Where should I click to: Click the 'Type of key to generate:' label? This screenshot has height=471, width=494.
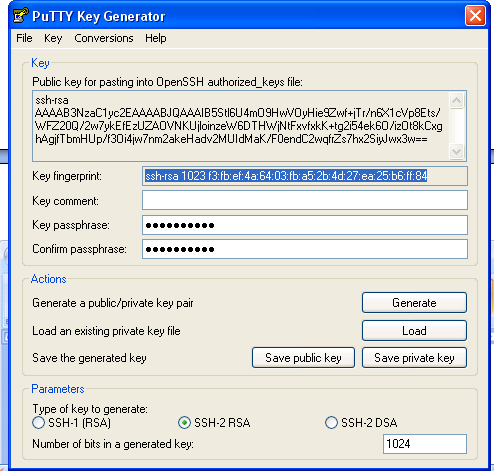(90, 409)
